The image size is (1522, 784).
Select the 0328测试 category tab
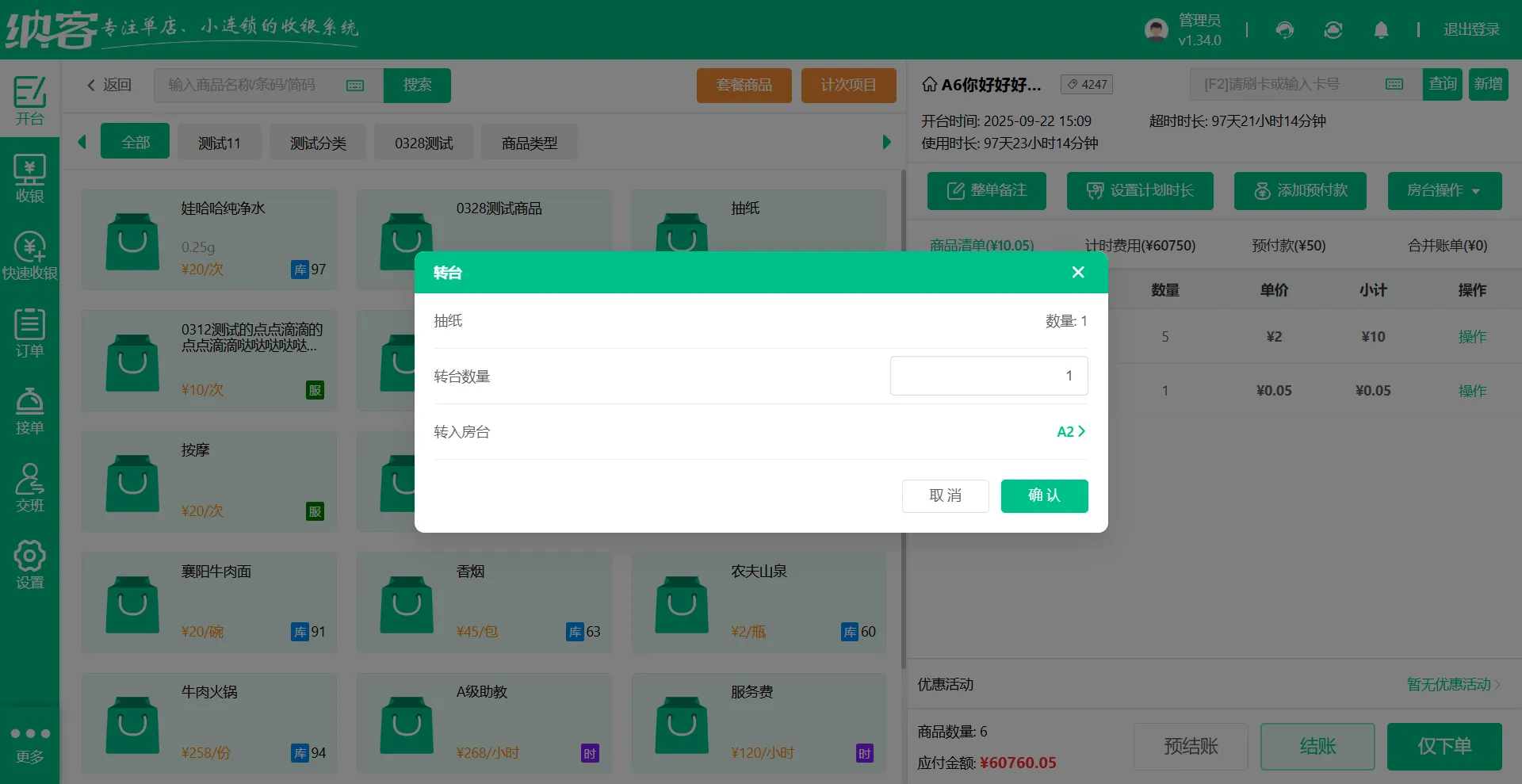tap(423, 142)
